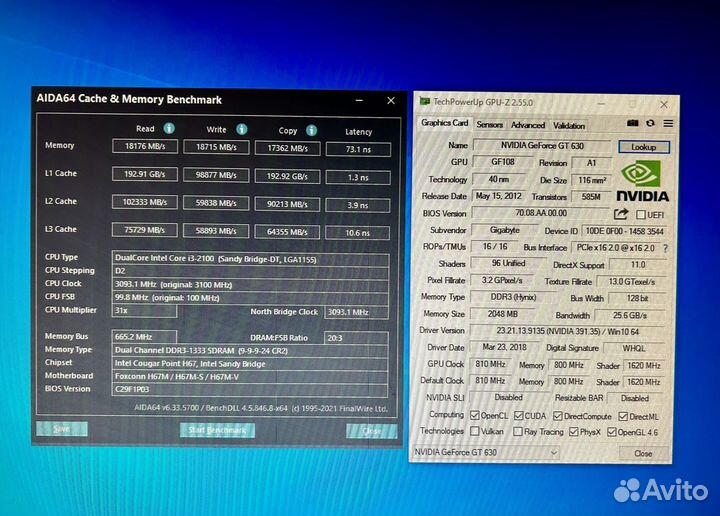Click the L2 Cache Read 102333 MB/s value
This screenshot has width=720, height=516.
[x=145, y=202]
